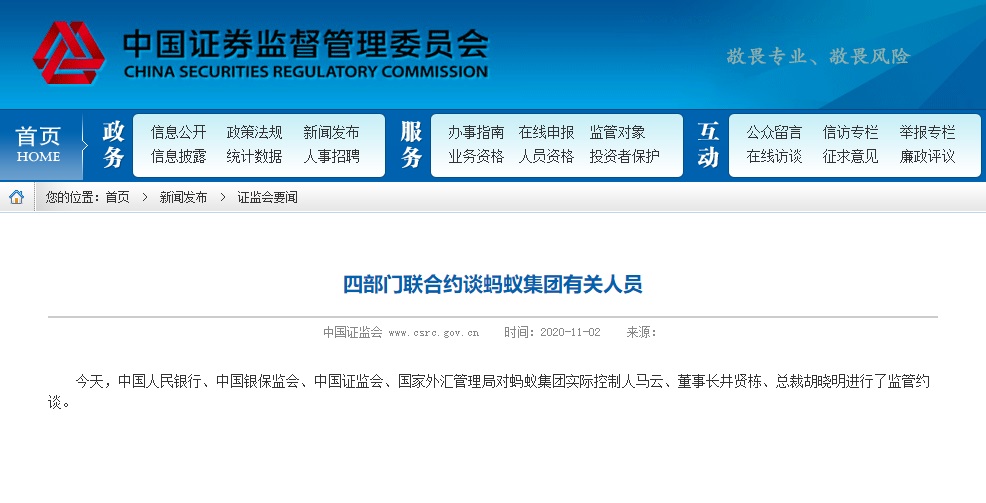This screenshot has width=986, height=503.
Task: Click 证监会要闻 breadcrumb link
Action: coord(267,197)
